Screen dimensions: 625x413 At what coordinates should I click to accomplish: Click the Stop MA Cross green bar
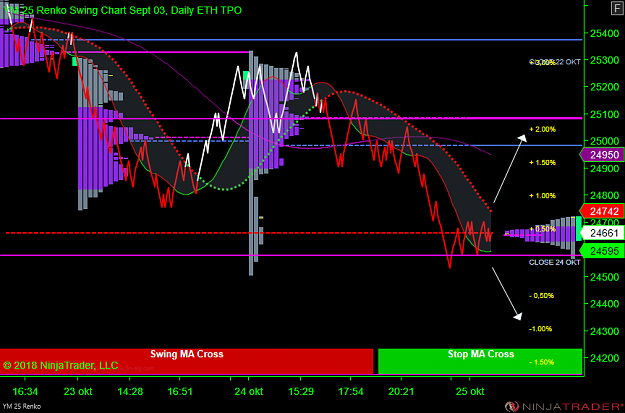[480, 361]
